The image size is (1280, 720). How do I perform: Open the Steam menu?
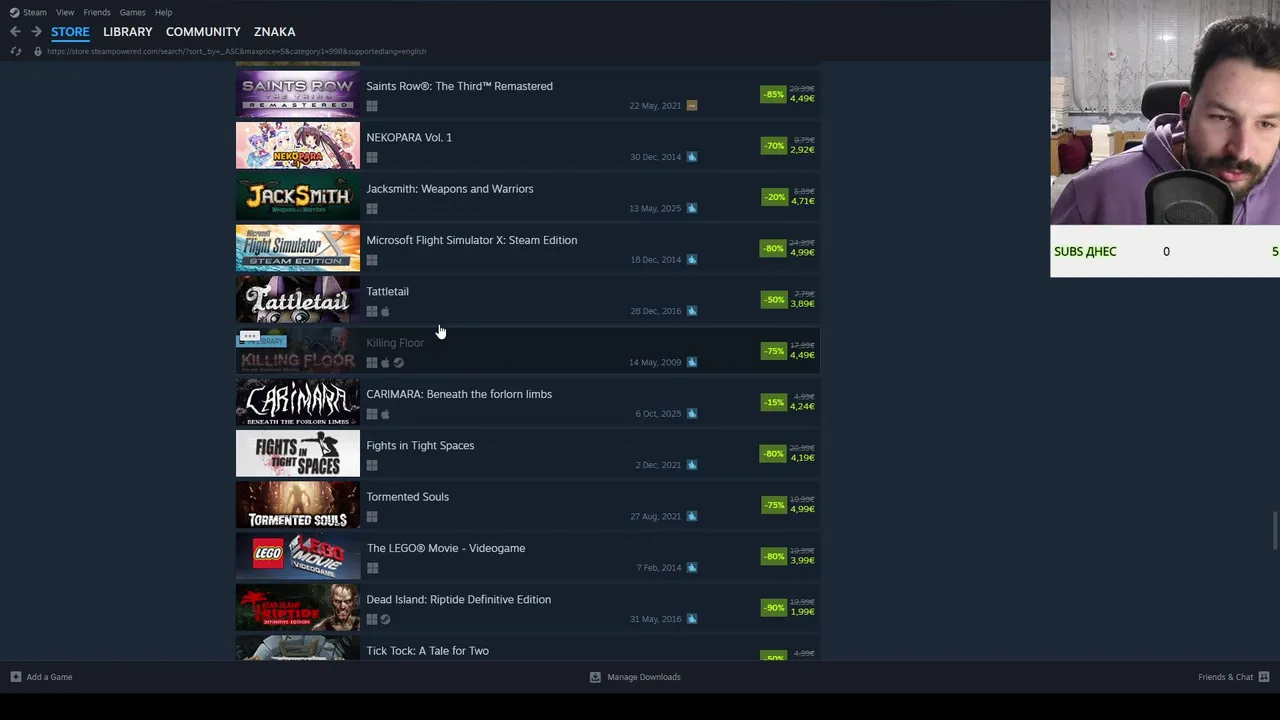click(35, 12)
